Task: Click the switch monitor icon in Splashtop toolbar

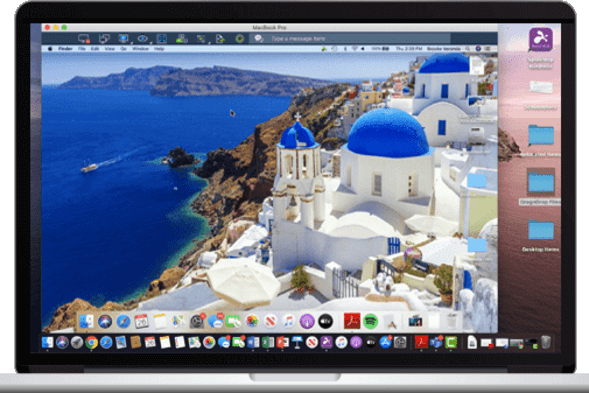Action: (104, 38)
